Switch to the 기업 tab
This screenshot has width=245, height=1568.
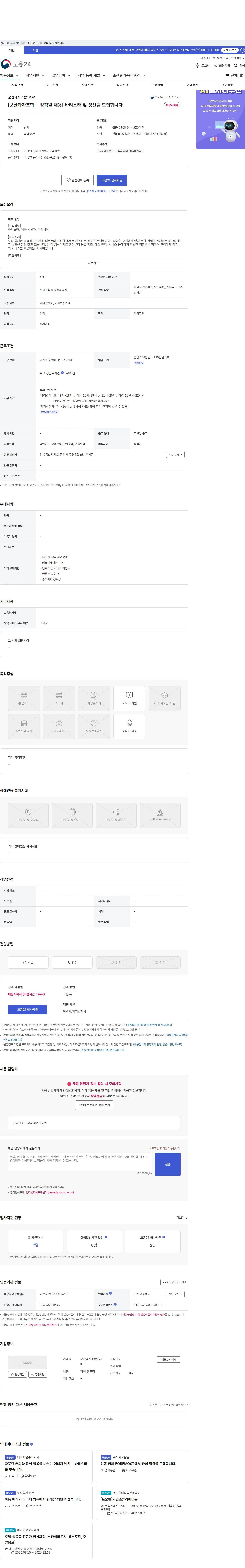coord(35,51)
